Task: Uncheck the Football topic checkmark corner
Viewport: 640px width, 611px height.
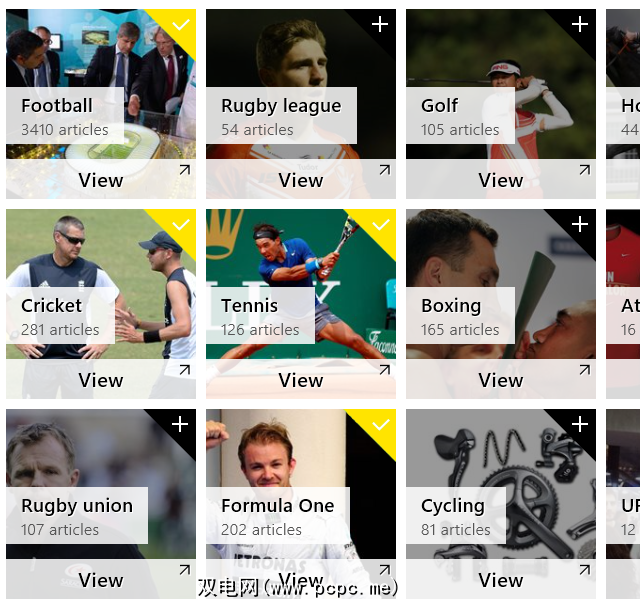Action: [180, 24]
